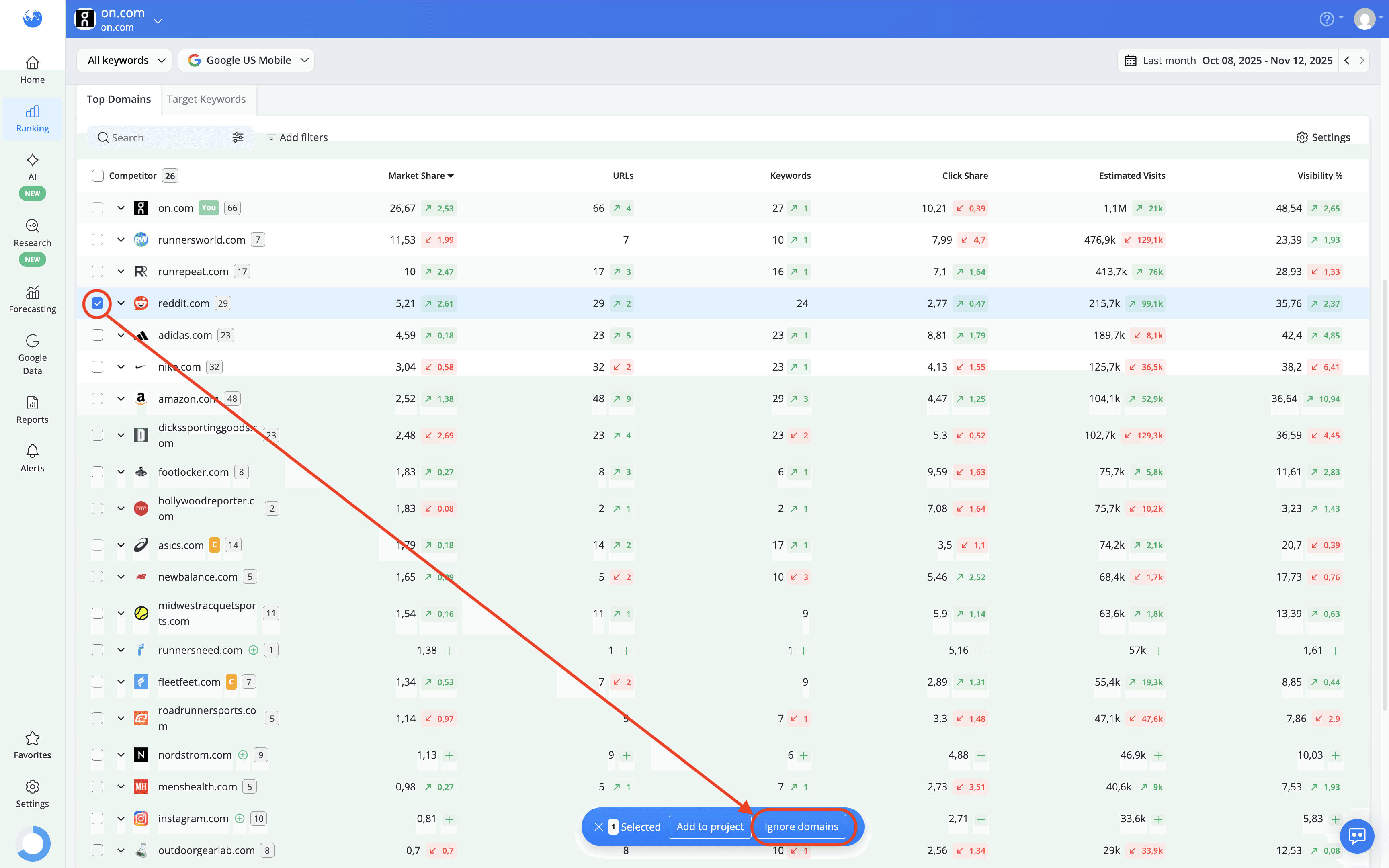Click add icon next to instagram.com
1389x868 pixels.
[240, 819]
